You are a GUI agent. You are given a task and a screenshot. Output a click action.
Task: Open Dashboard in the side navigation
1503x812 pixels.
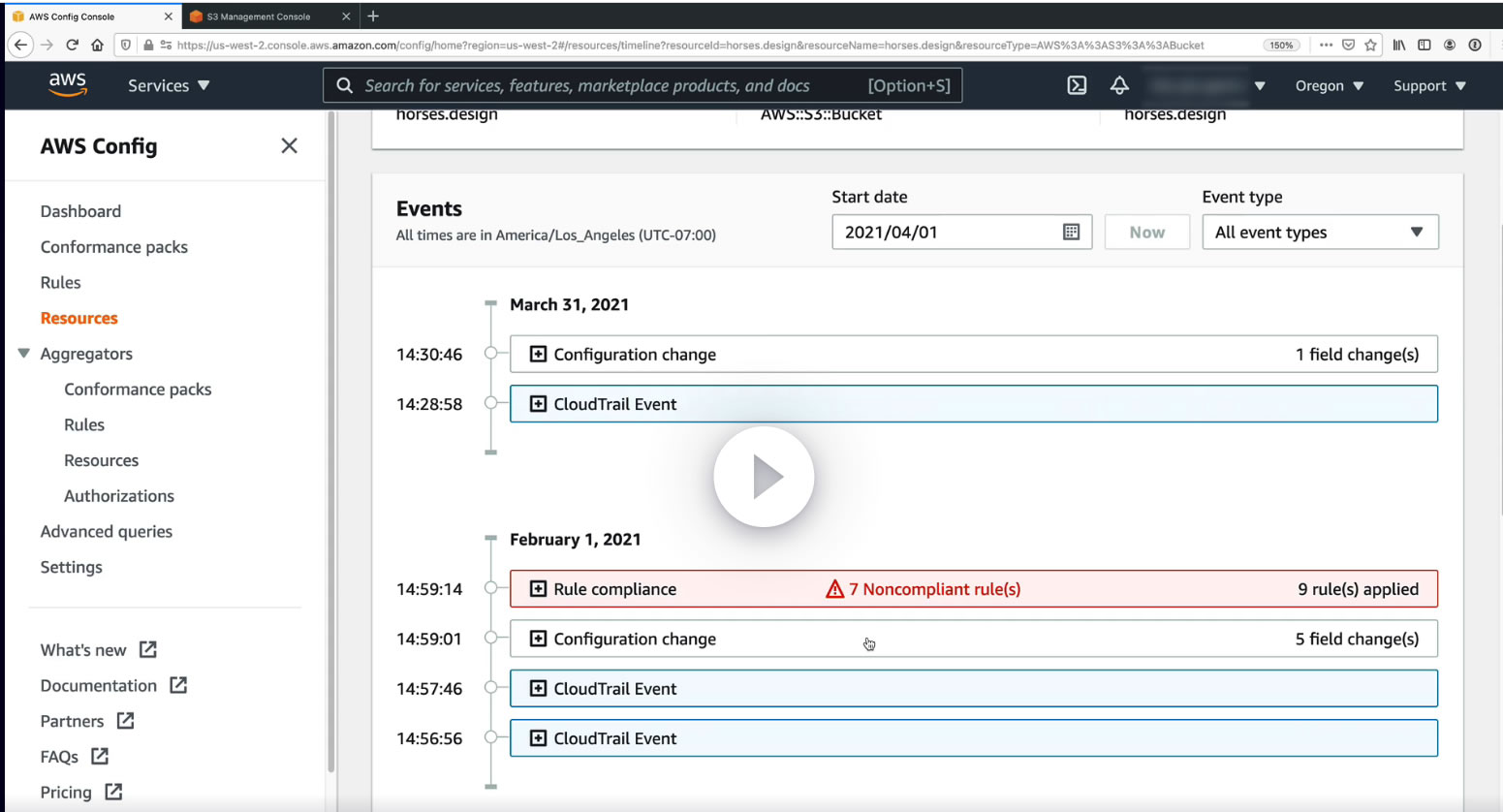[x=80, y=211]
